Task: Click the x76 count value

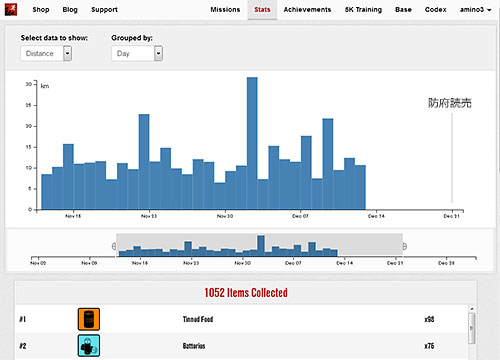Action: point(429,346)
